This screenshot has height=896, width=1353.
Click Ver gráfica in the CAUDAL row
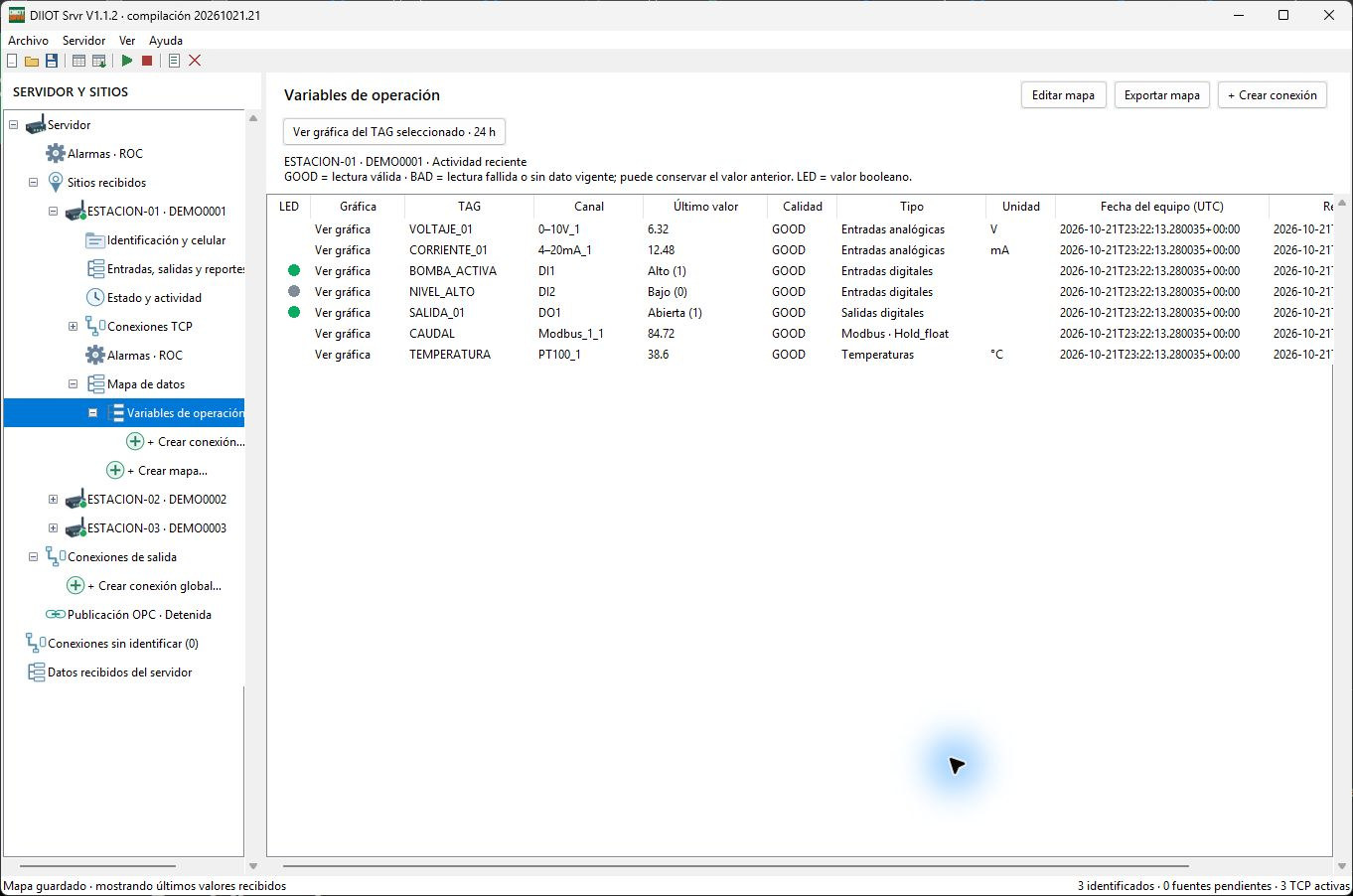(x=343, y=334)
